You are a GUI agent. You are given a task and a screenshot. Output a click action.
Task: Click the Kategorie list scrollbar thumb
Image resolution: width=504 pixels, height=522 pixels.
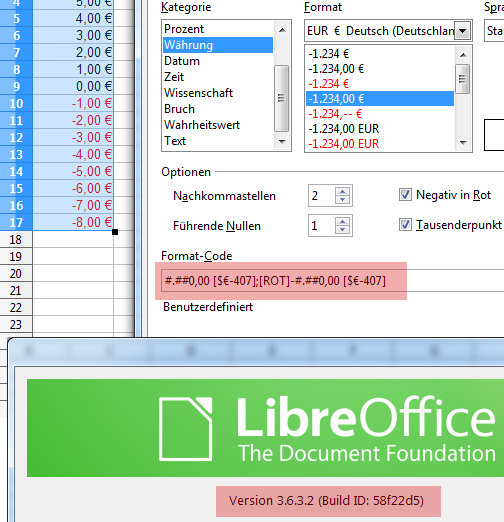tap(282, 98)
